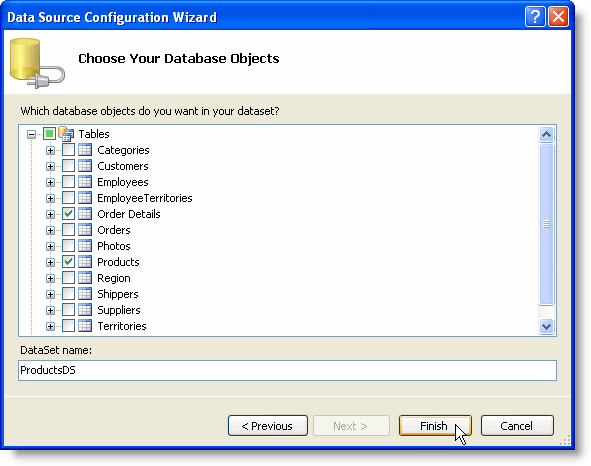591x466 pixels.
Task: Toggle the Tables root checkbox
Action: (x=49, y=133)
